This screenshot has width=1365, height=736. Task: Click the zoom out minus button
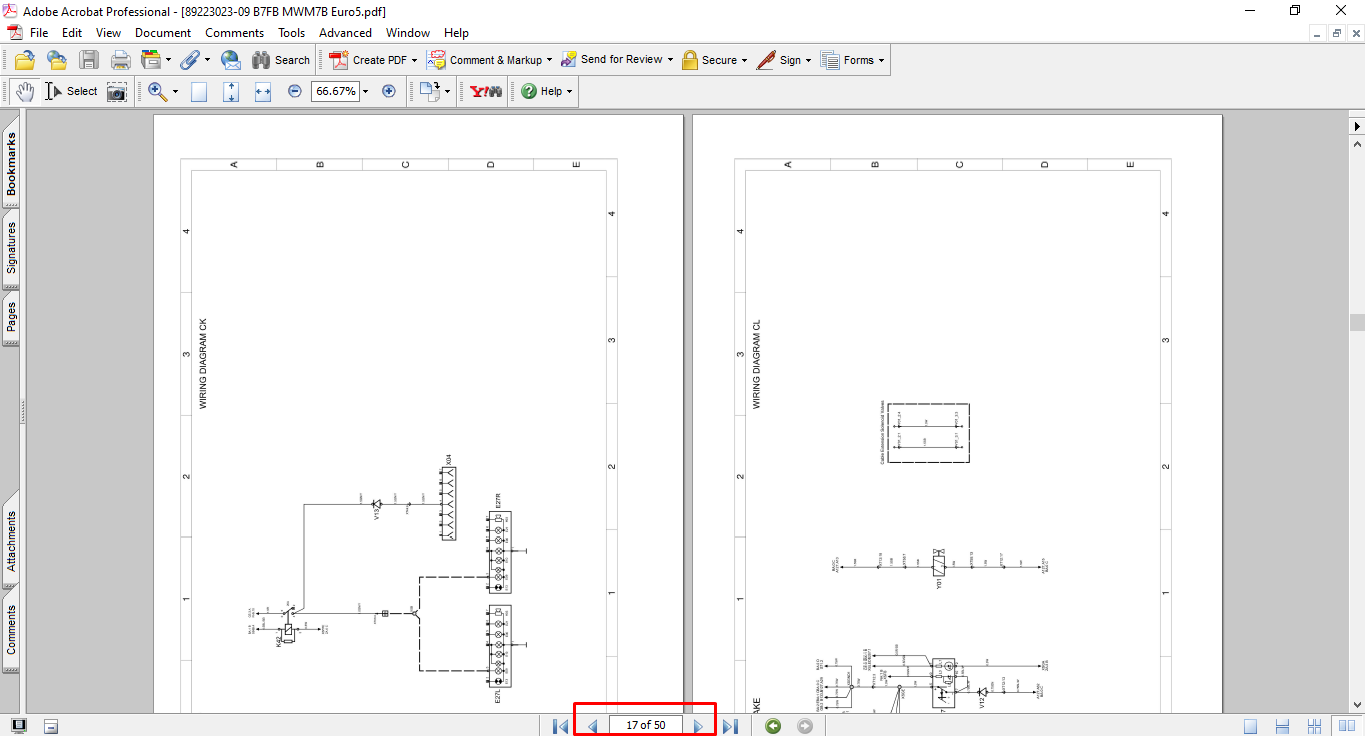295,91
